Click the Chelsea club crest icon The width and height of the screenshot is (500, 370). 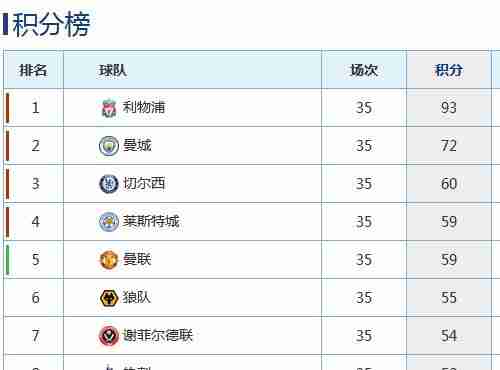point(109,184)
